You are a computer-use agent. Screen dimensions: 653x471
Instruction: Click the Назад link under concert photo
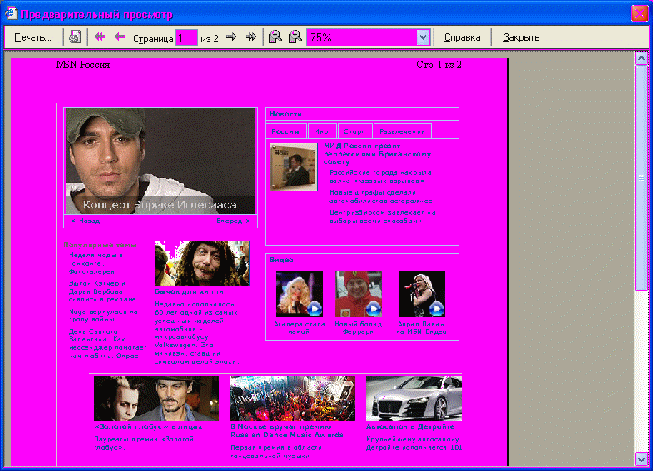pos(86,220)
